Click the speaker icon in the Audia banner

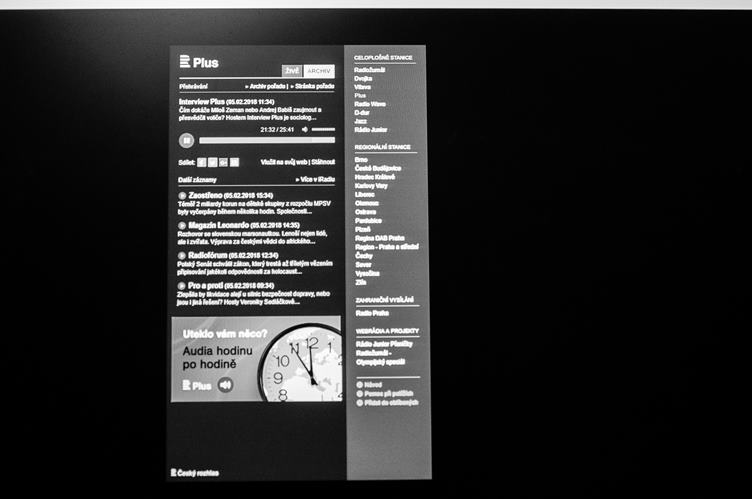225,385
